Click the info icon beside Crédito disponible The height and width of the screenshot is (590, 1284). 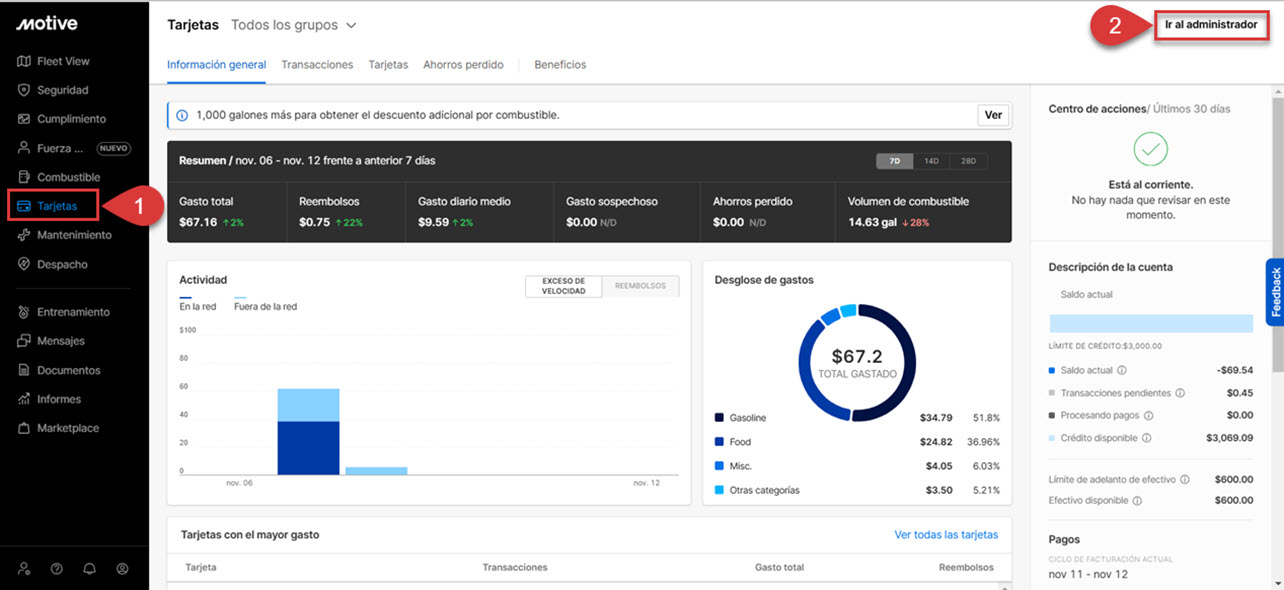1146,438
